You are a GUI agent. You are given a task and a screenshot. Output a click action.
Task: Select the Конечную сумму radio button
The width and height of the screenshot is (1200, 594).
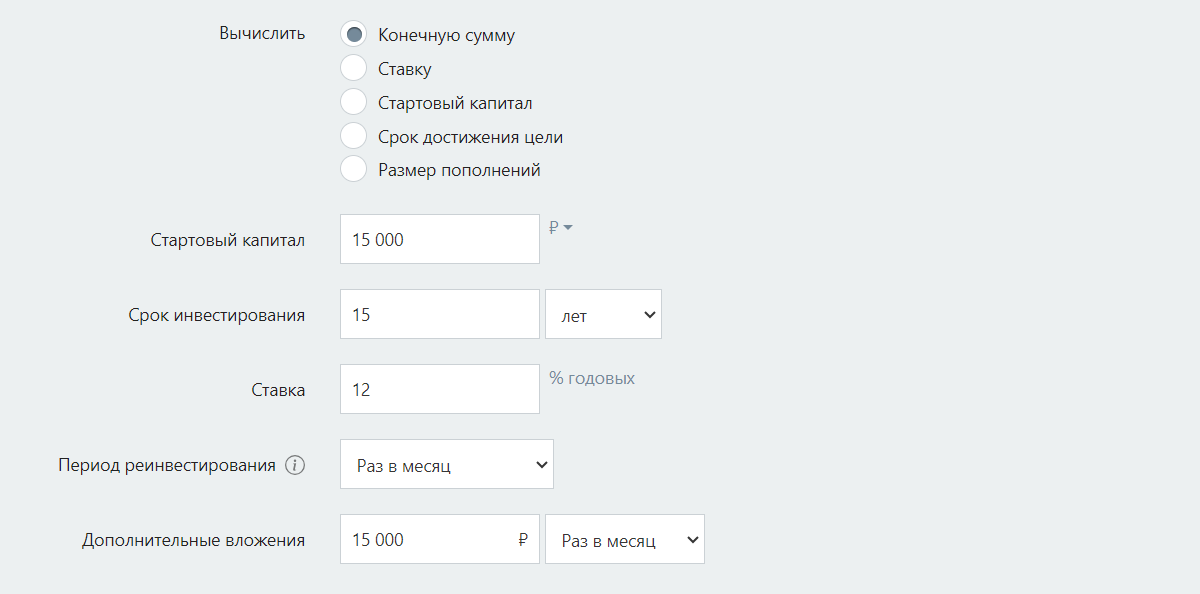[x=353, y=33]
